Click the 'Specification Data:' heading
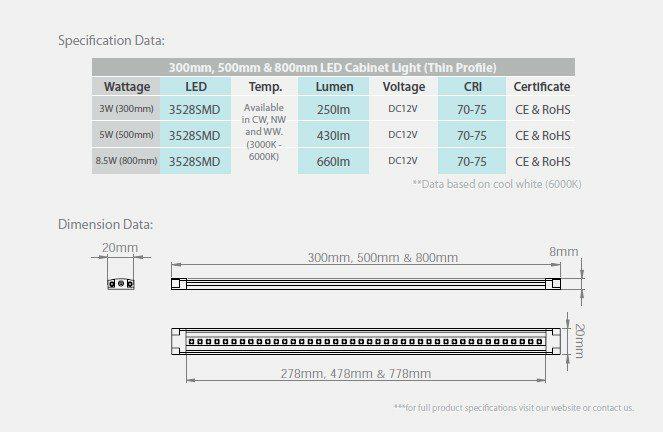 pos(111,41)
